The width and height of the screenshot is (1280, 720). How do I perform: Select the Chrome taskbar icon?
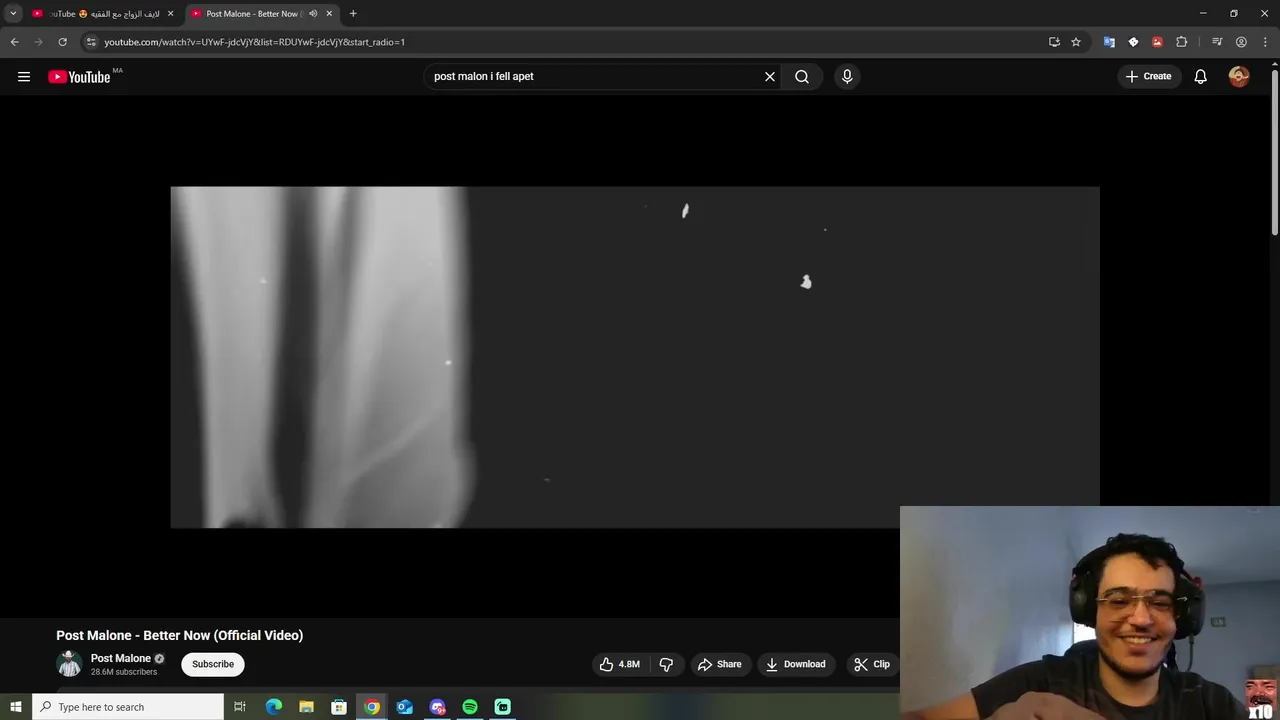coord(372,707)
